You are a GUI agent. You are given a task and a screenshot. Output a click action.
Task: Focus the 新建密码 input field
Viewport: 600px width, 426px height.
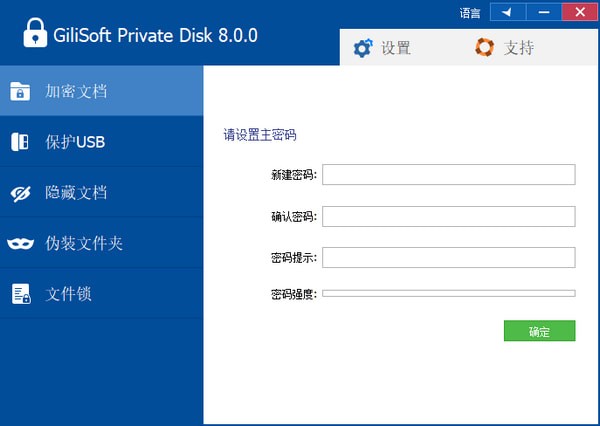[x=448, y=175]
